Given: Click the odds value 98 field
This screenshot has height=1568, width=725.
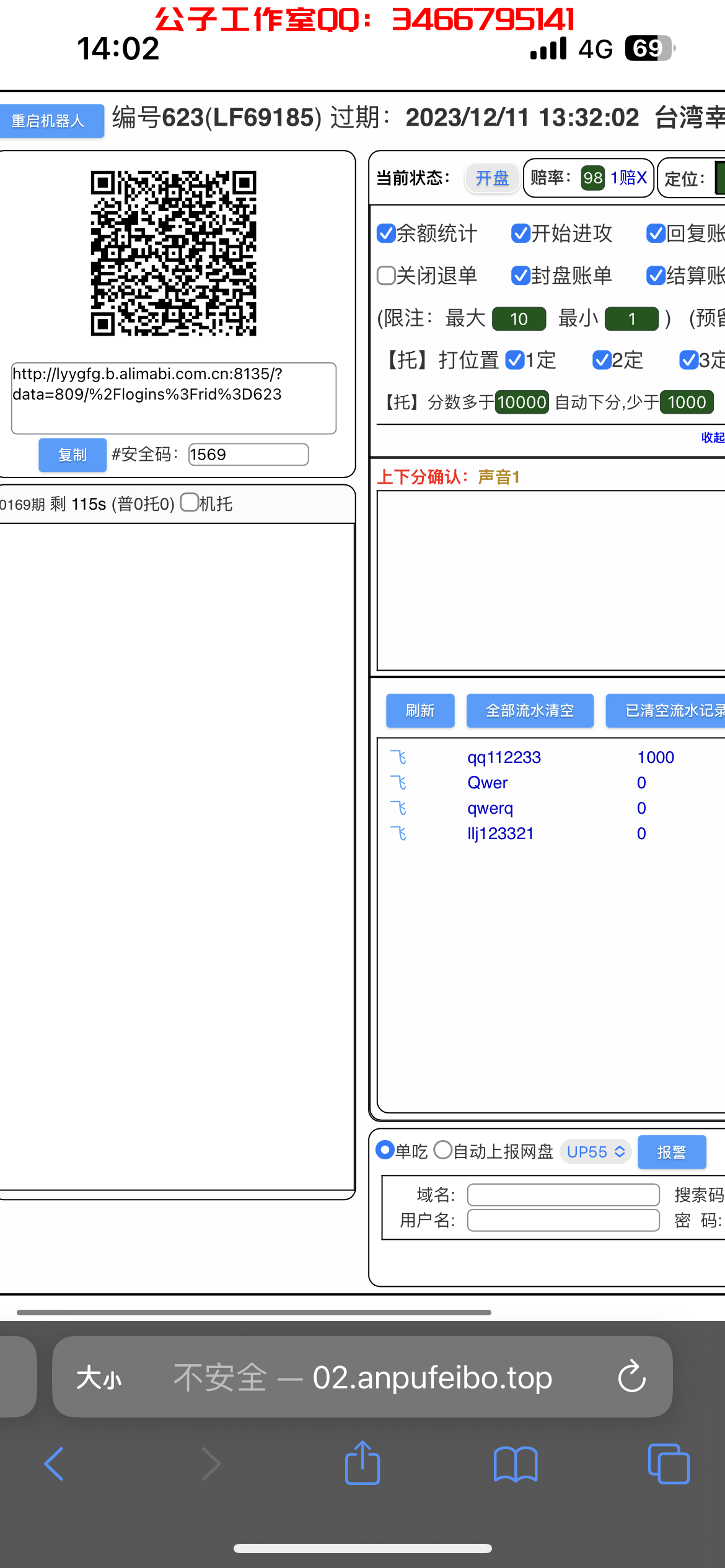Looking at the screenshot, I should coord(593,178).
